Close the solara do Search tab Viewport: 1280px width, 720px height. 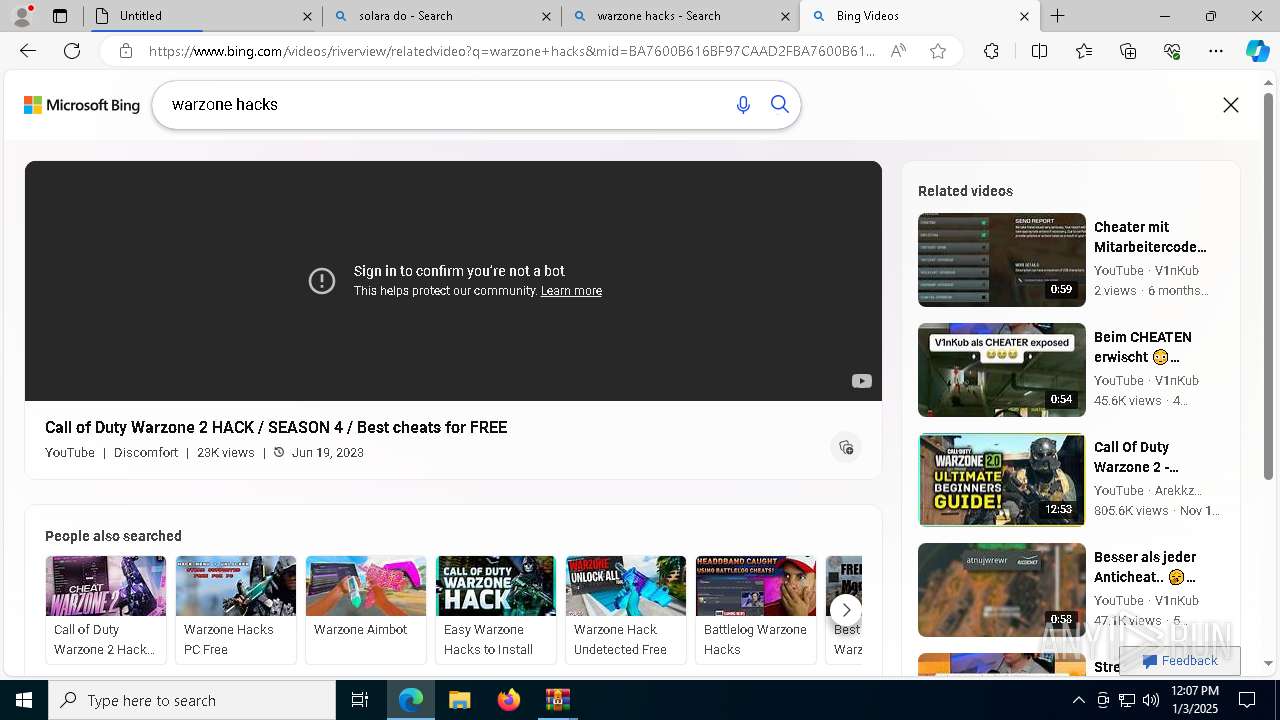(546, 16)
